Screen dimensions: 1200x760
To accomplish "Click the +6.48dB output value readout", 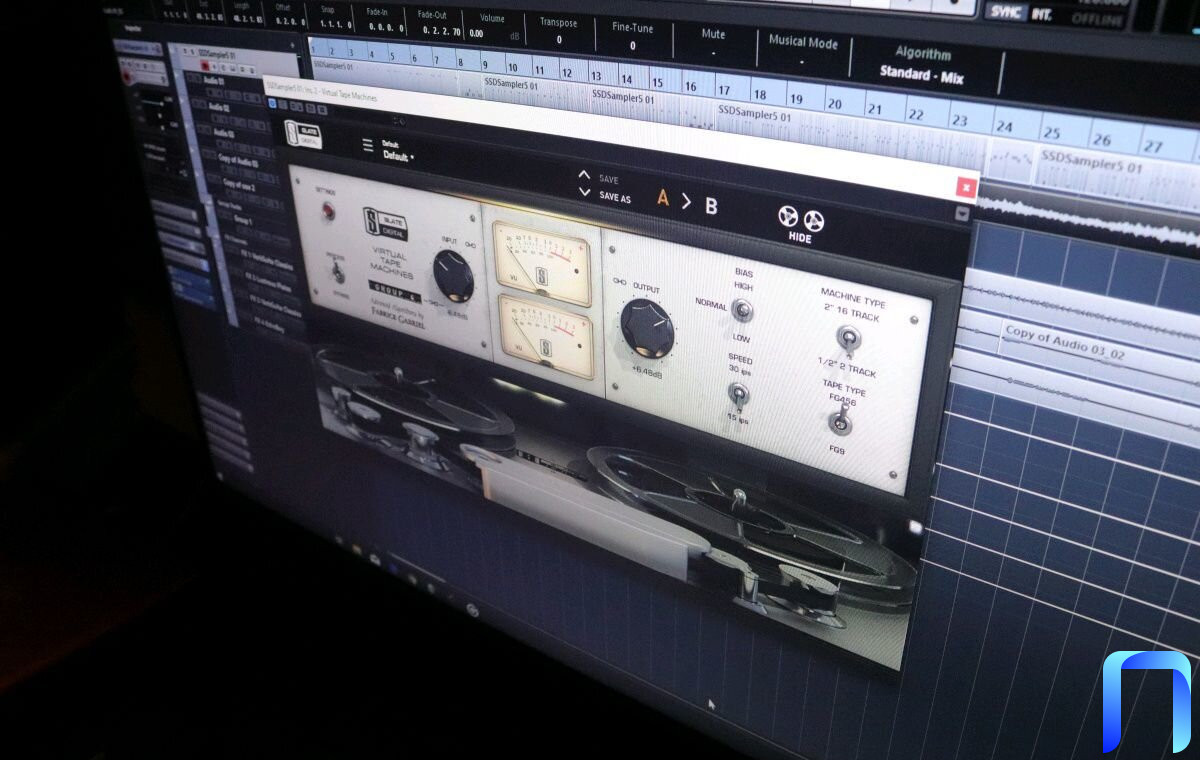I will click(x=645, y=374).
